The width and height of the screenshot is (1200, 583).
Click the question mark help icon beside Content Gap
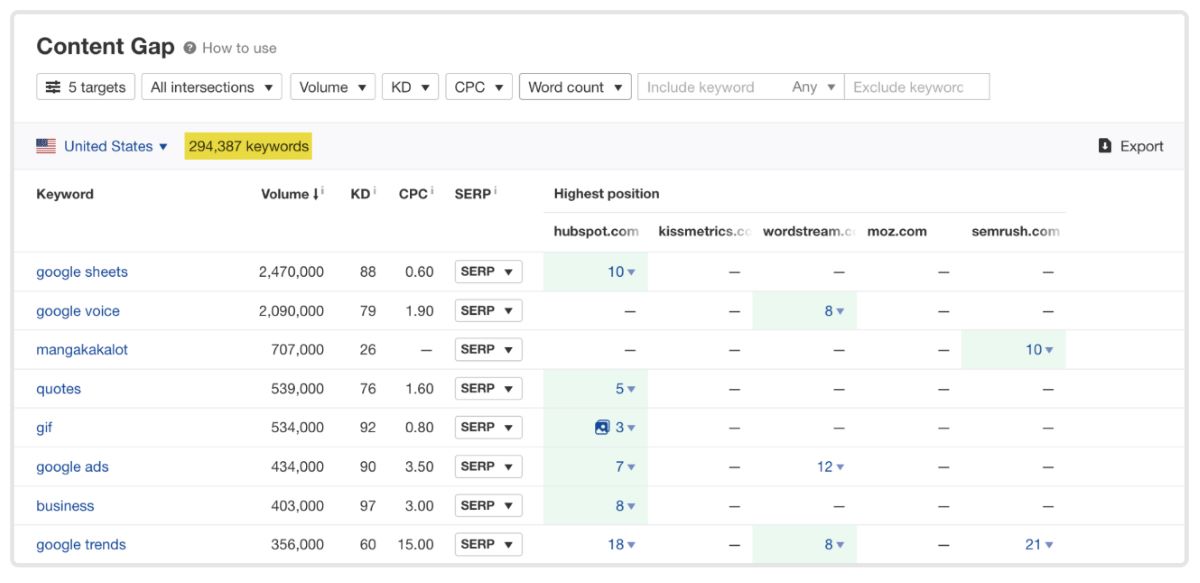tap(190, 48)
